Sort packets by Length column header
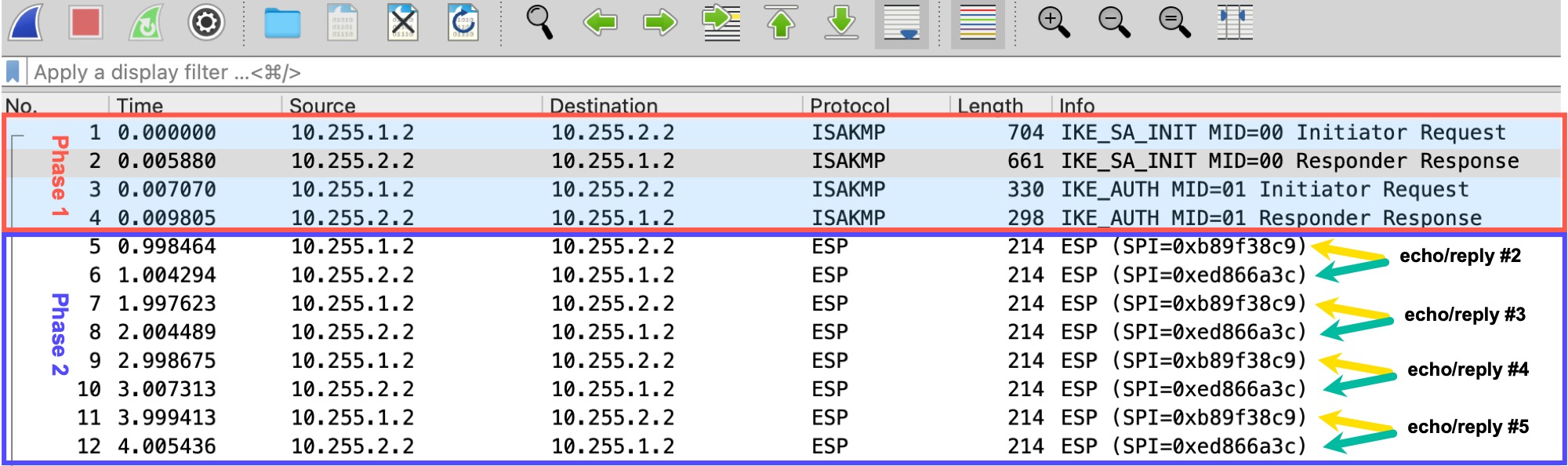The height and width of the screenshot is (466, 1568). tap(990, 105)
